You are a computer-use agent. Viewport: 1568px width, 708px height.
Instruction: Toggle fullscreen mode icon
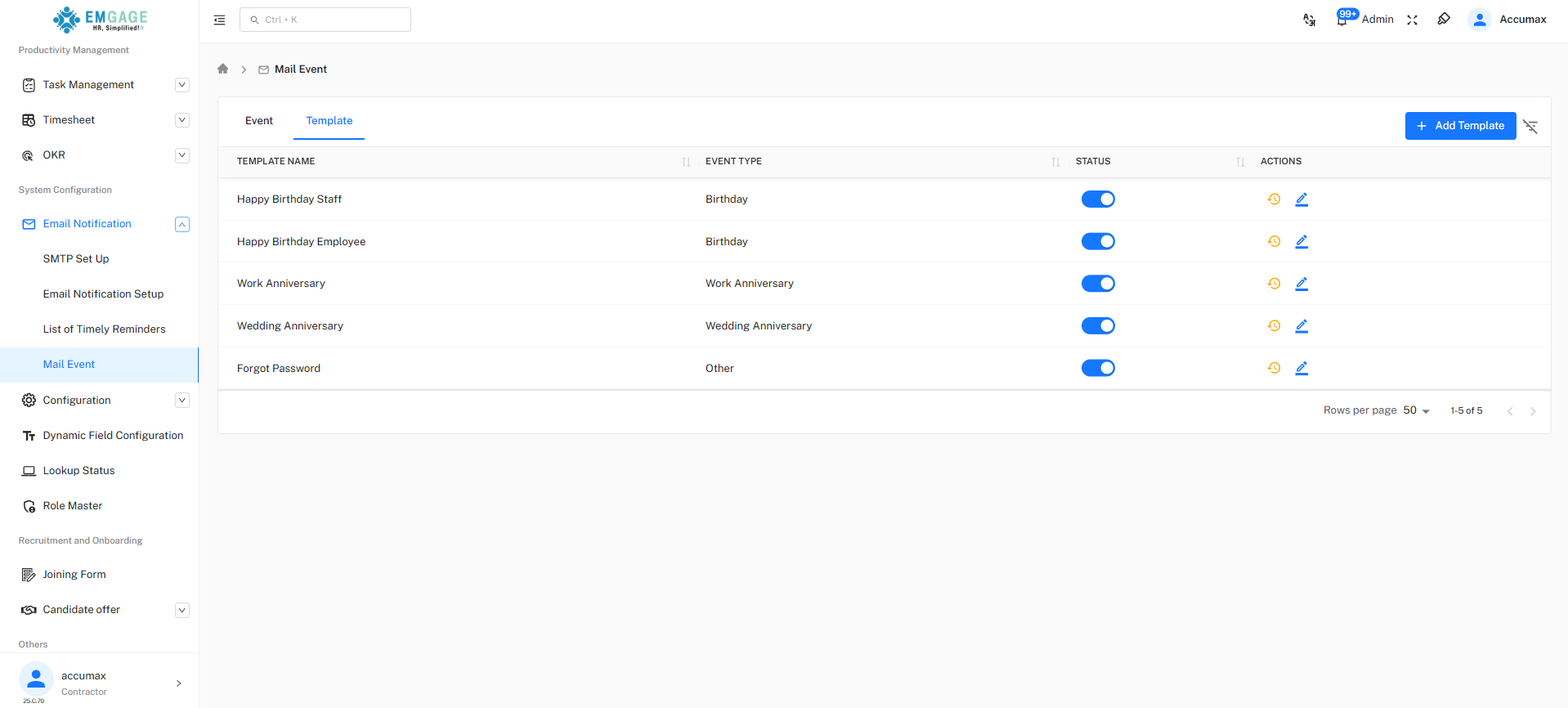pos(1412,20)
